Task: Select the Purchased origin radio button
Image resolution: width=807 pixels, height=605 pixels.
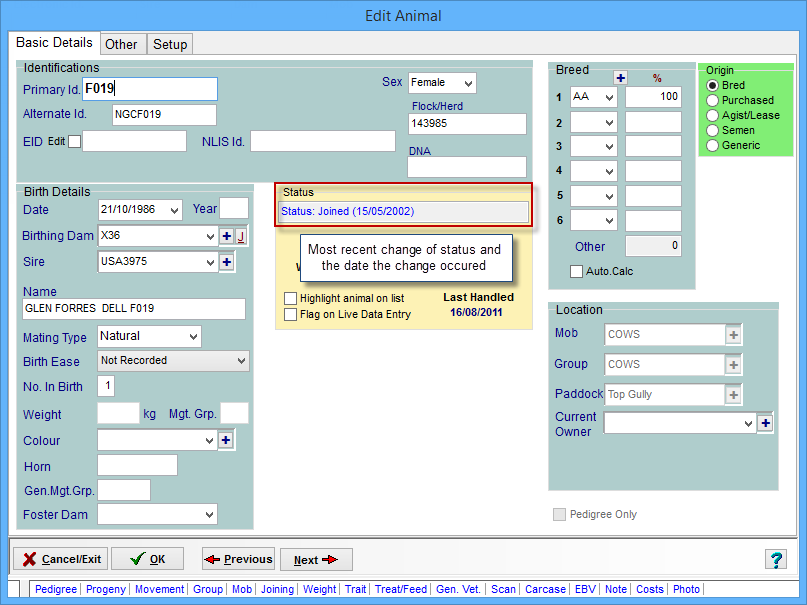Action: tap(713, 100)
